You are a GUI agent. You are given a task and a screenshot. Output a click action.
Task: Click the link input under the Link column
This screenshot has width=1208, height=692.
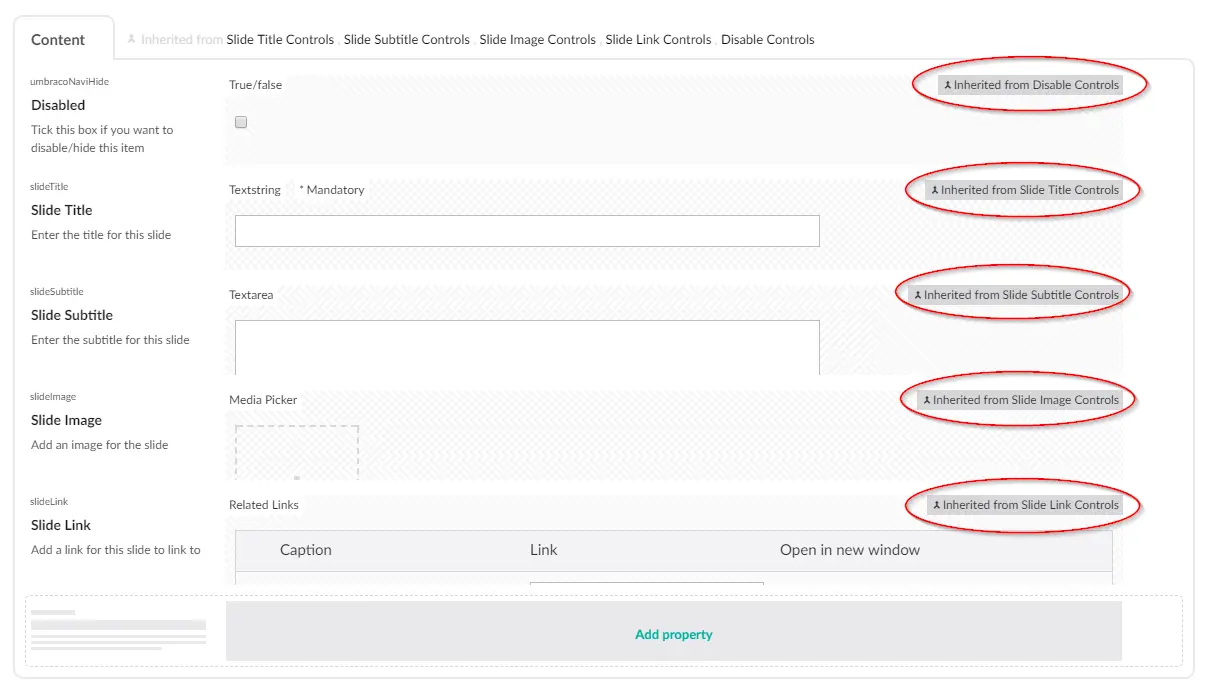tap(646, 582)
